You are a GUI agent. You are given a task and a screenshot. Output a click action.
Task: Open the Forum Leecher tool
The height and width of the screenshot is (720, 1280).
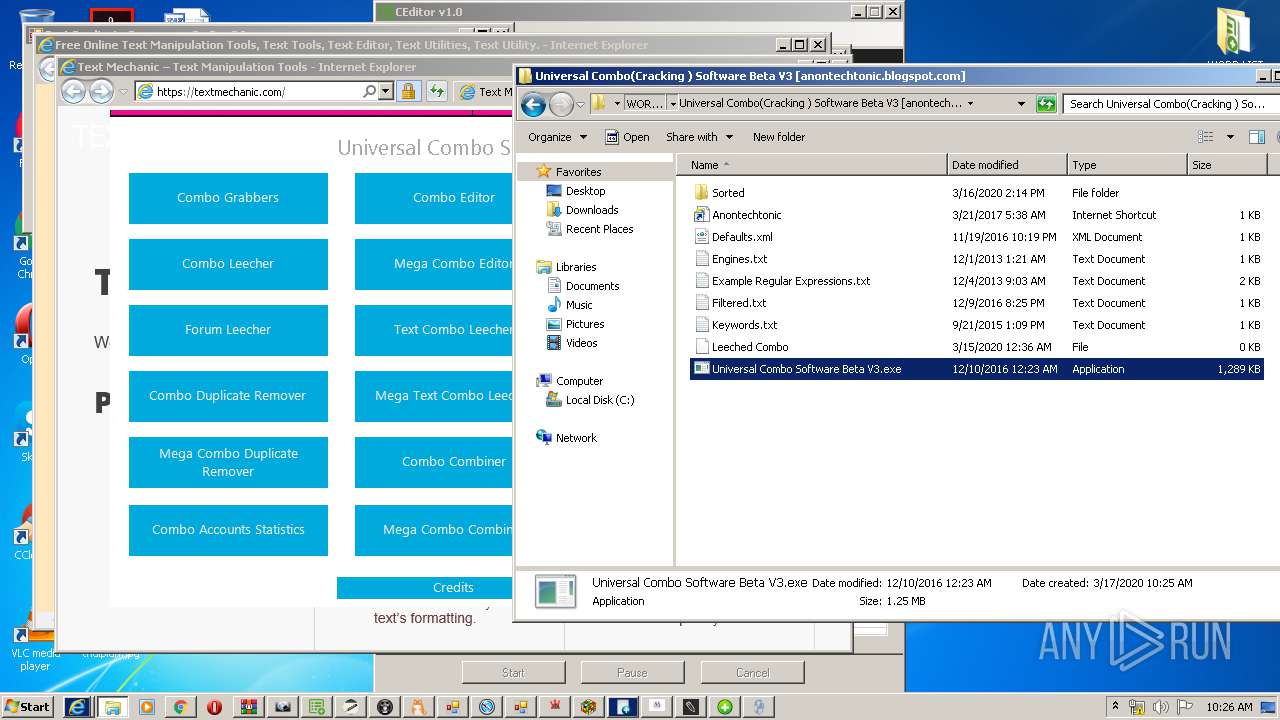click(x=228, y=330)
